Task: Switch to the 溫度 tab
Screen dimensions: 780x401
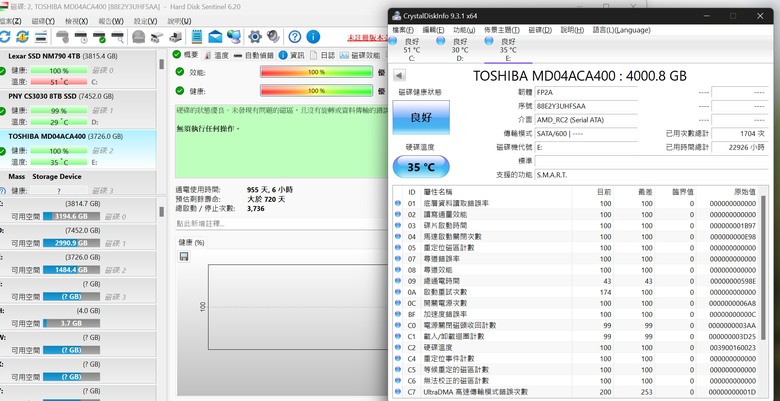Action: click(x=216, y=55)
